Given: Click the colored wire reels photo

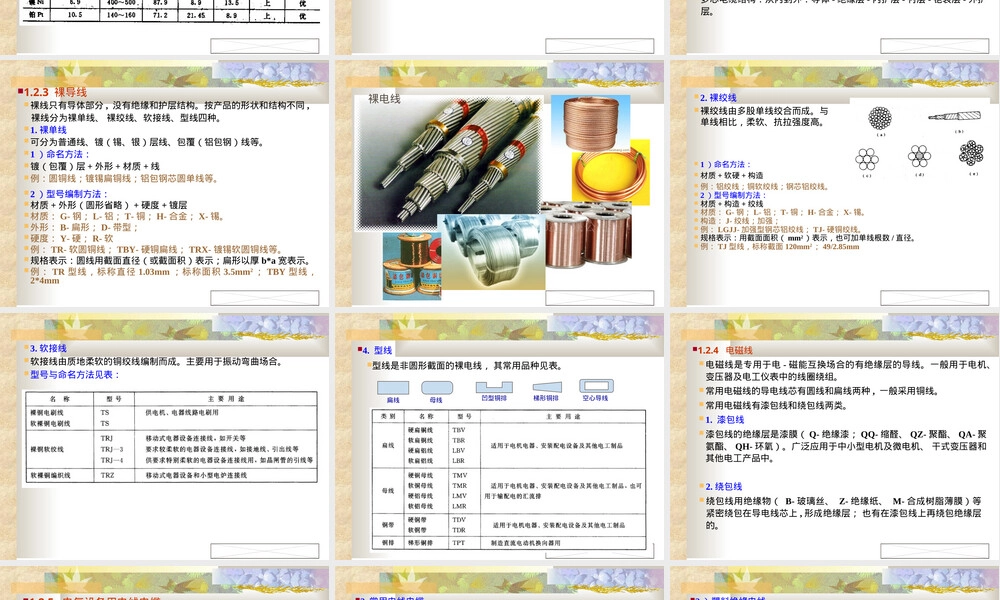Looking at the screenshot, I should 412,266.
